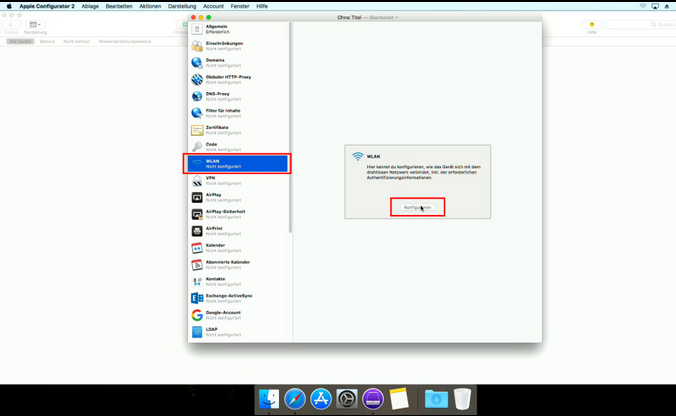The height and width of the screenshot is (416, 676).
Task: Open the Hilfe menu in menu bar
Action: [x=262, y=6]
